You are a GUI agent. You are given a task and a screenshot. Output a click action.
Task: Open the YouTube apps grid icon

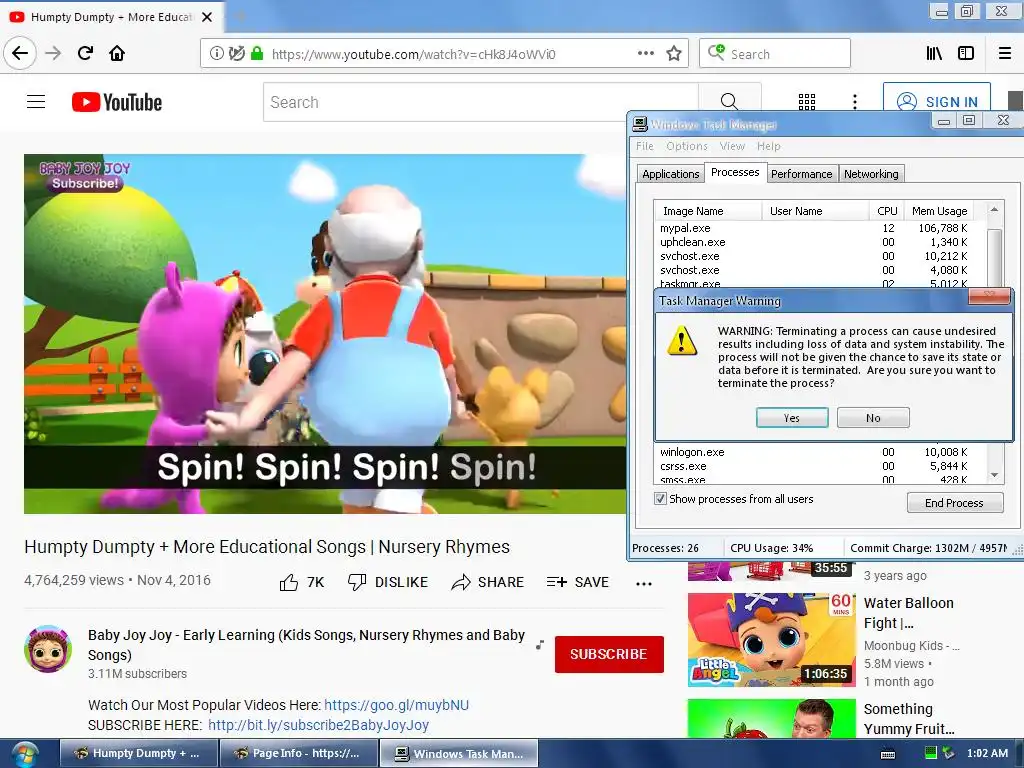coord(807,102)
